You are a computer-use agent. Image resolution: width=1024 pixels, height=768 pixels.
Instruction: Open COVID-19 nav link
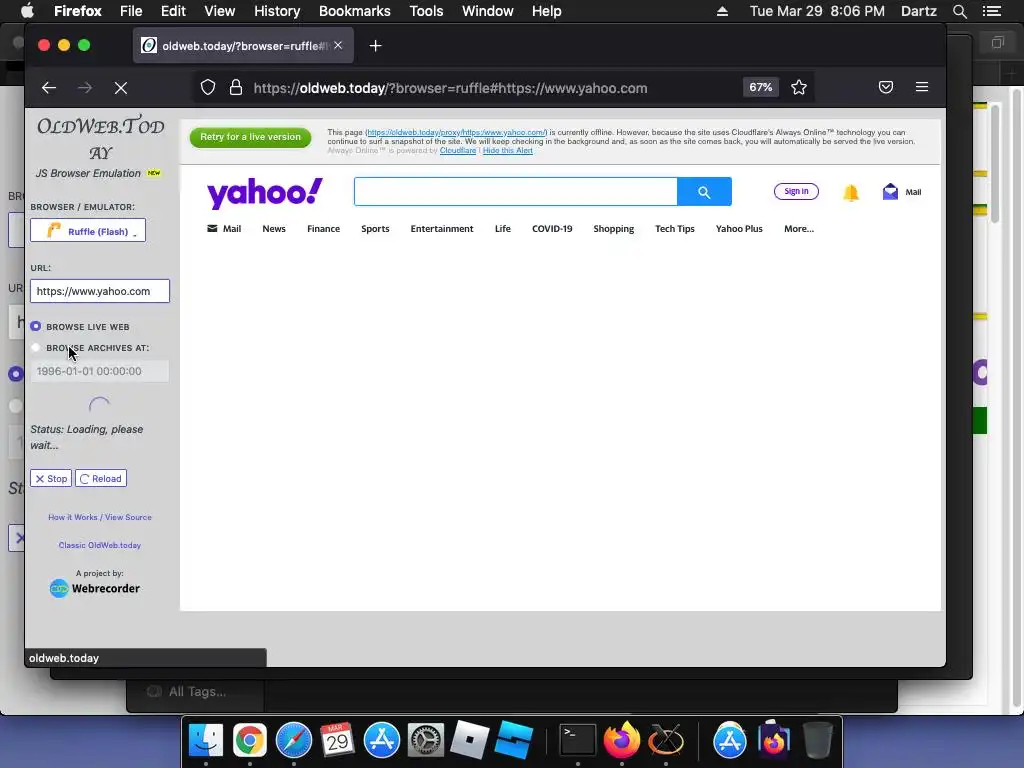coord(552,229)
